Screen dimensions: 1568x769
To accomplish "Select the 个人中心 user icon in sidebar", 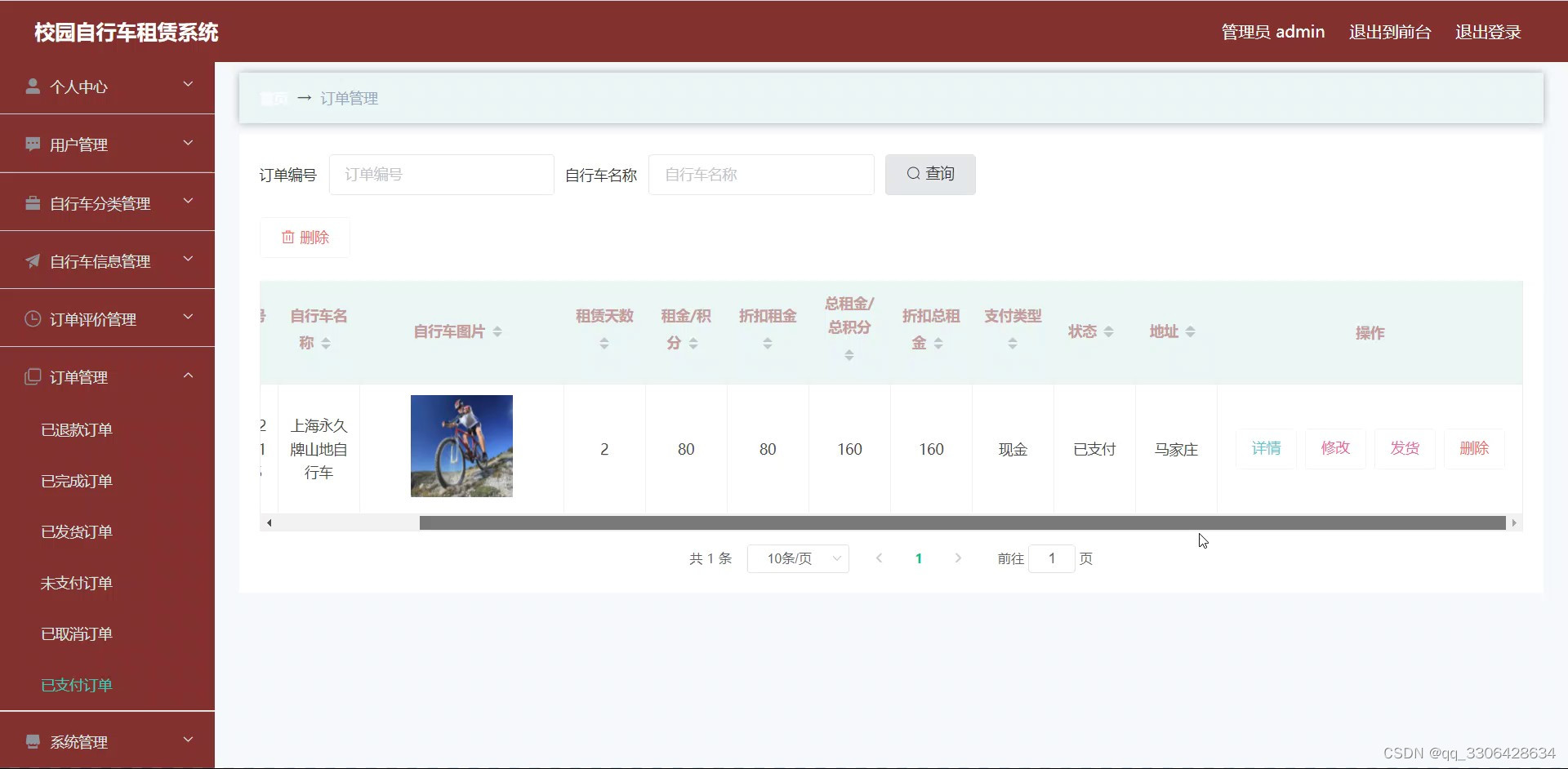I will pos(33,86).
